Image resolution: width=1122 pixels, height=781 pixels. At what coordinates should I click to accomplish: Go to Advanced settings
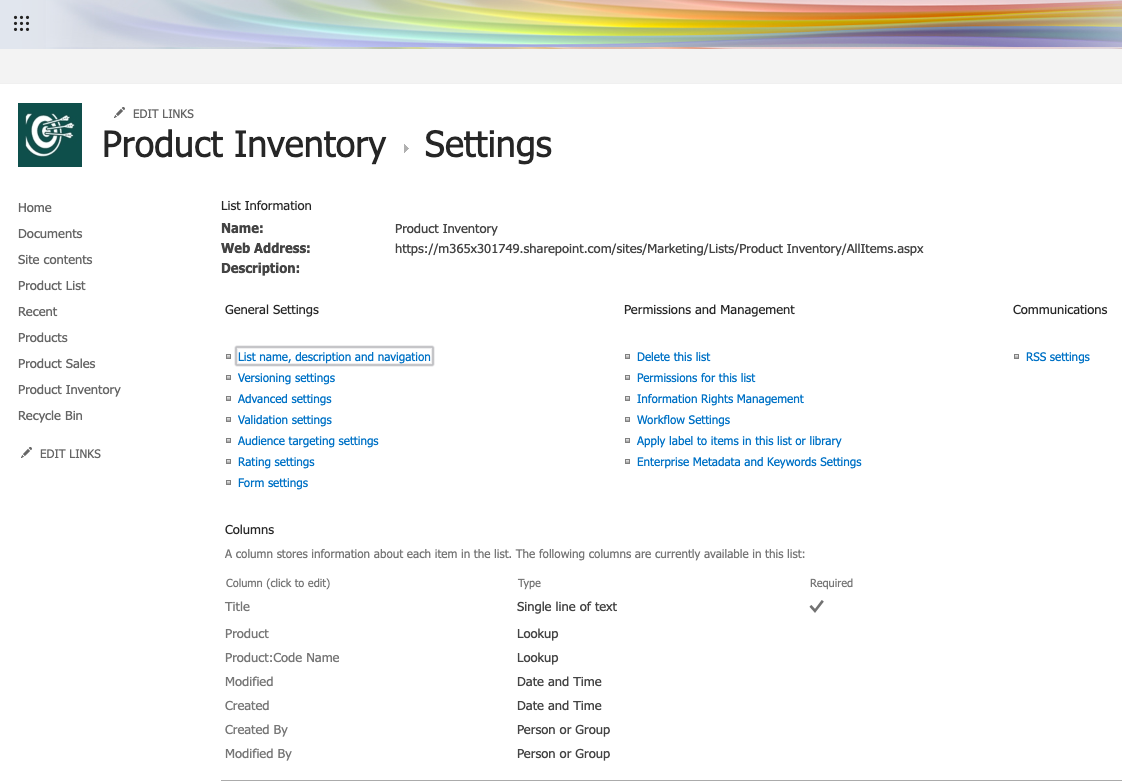284,399
